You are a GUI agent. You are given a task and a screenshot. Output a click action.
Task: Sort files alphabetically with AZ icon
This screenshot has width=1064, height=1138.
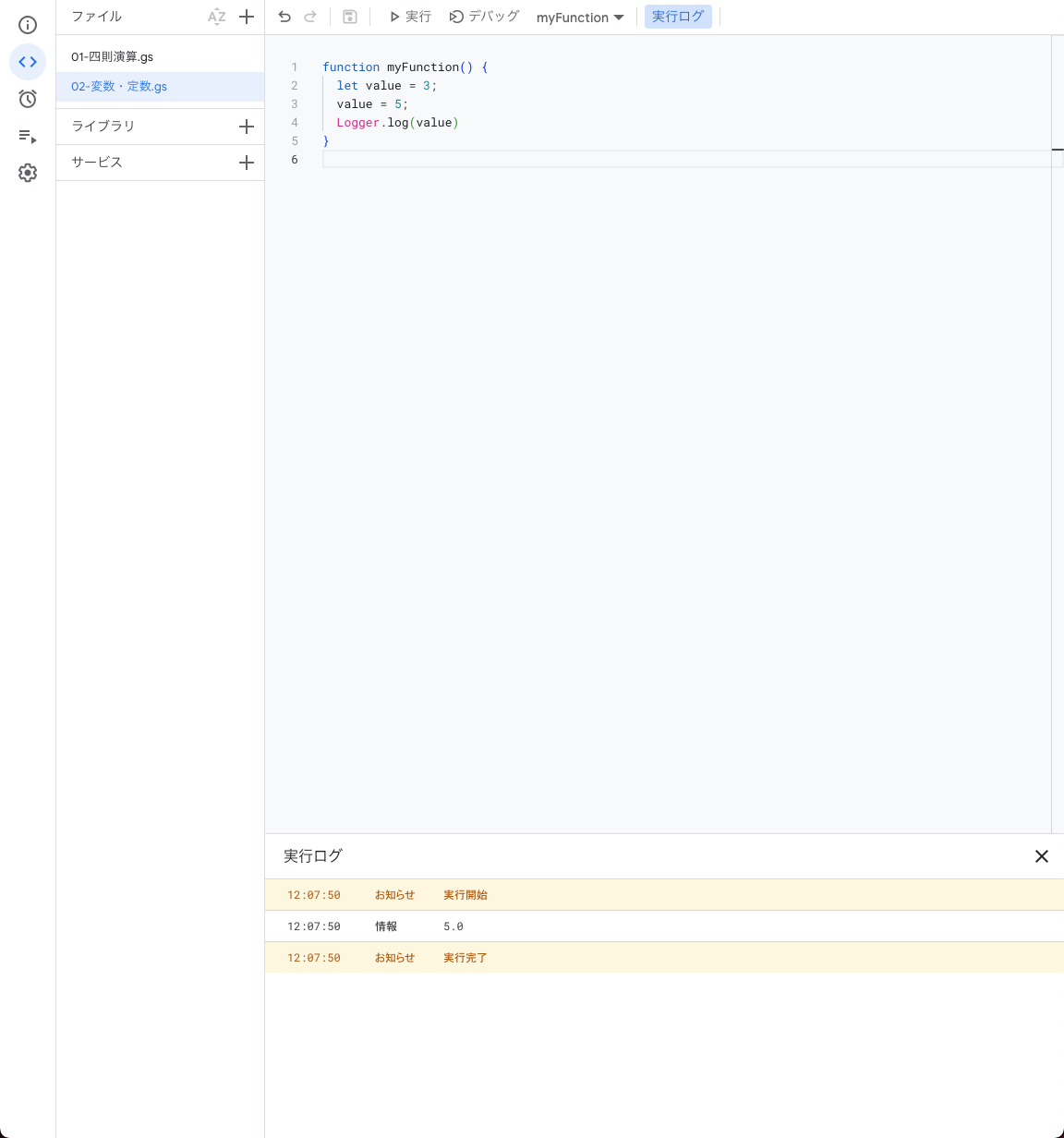[217, 17]
